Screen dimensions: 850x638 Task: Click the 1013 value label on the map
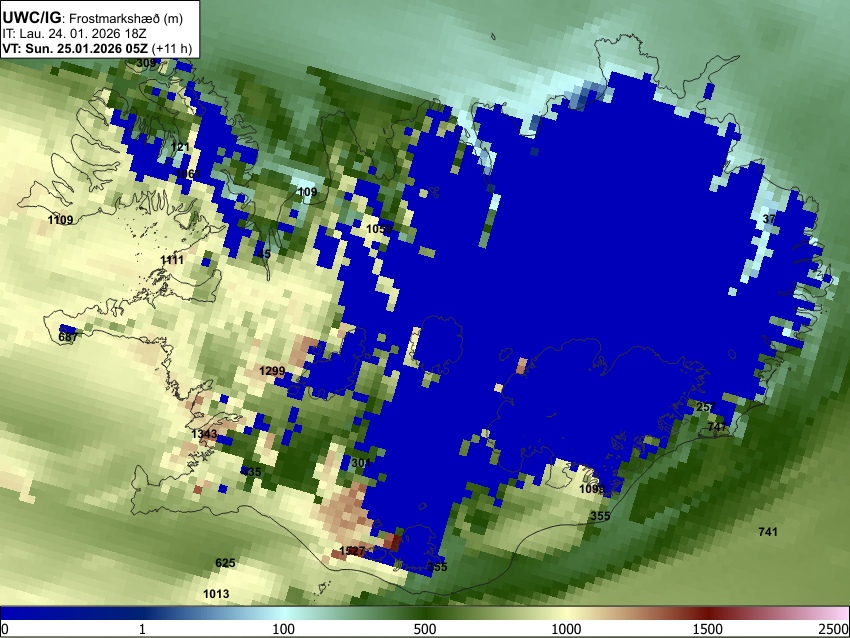coord(216,594)
